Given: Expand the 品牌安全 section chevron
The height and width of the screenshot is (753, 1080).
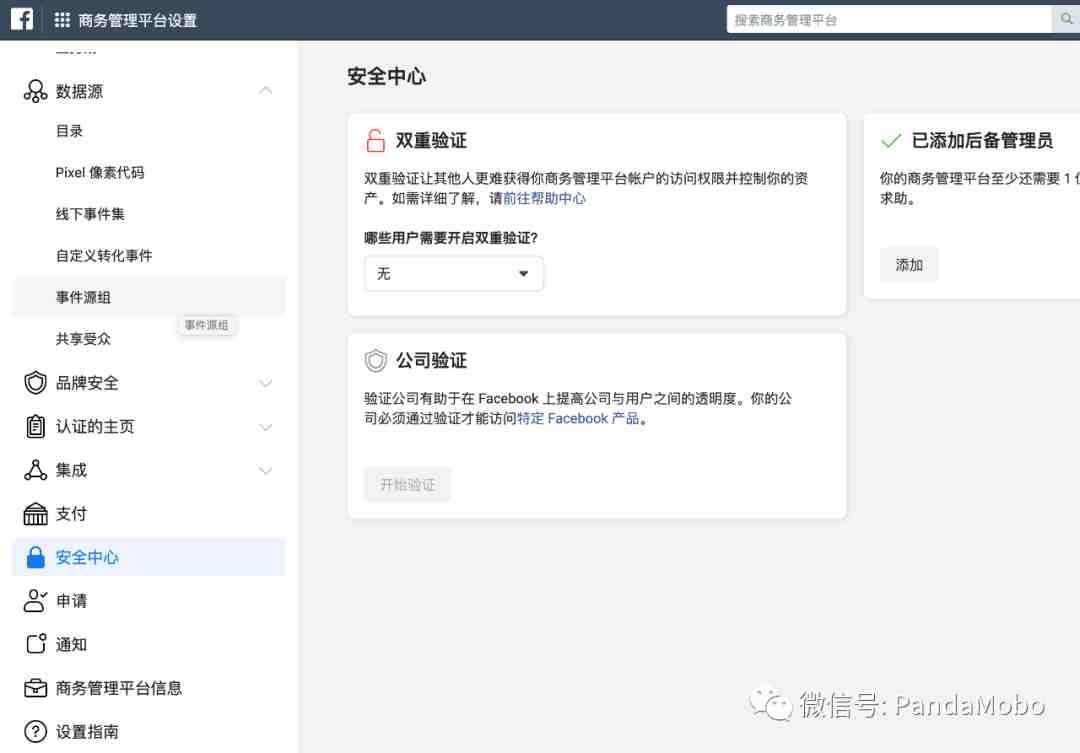Looking at the screenshot, I should pos(266,383).
